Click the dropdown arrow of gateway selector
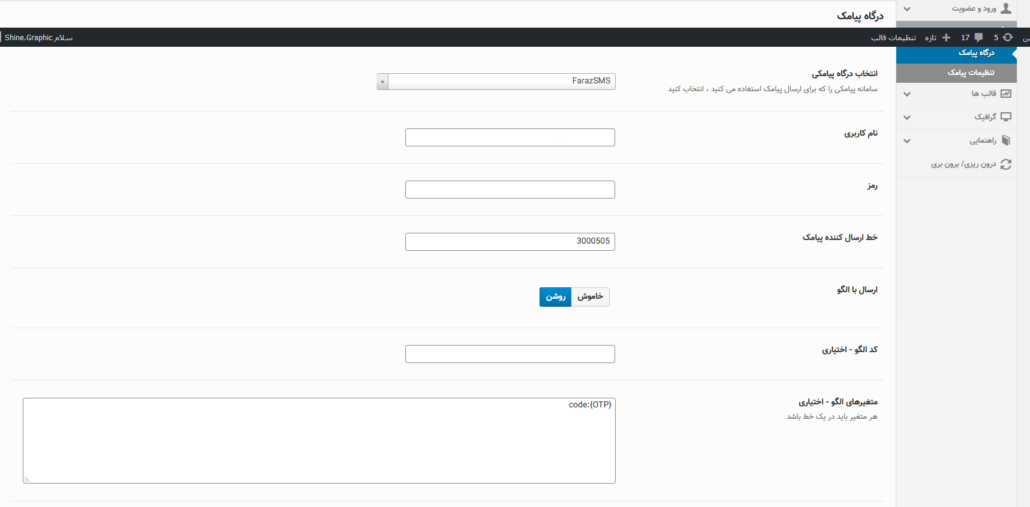 [382, 82]
